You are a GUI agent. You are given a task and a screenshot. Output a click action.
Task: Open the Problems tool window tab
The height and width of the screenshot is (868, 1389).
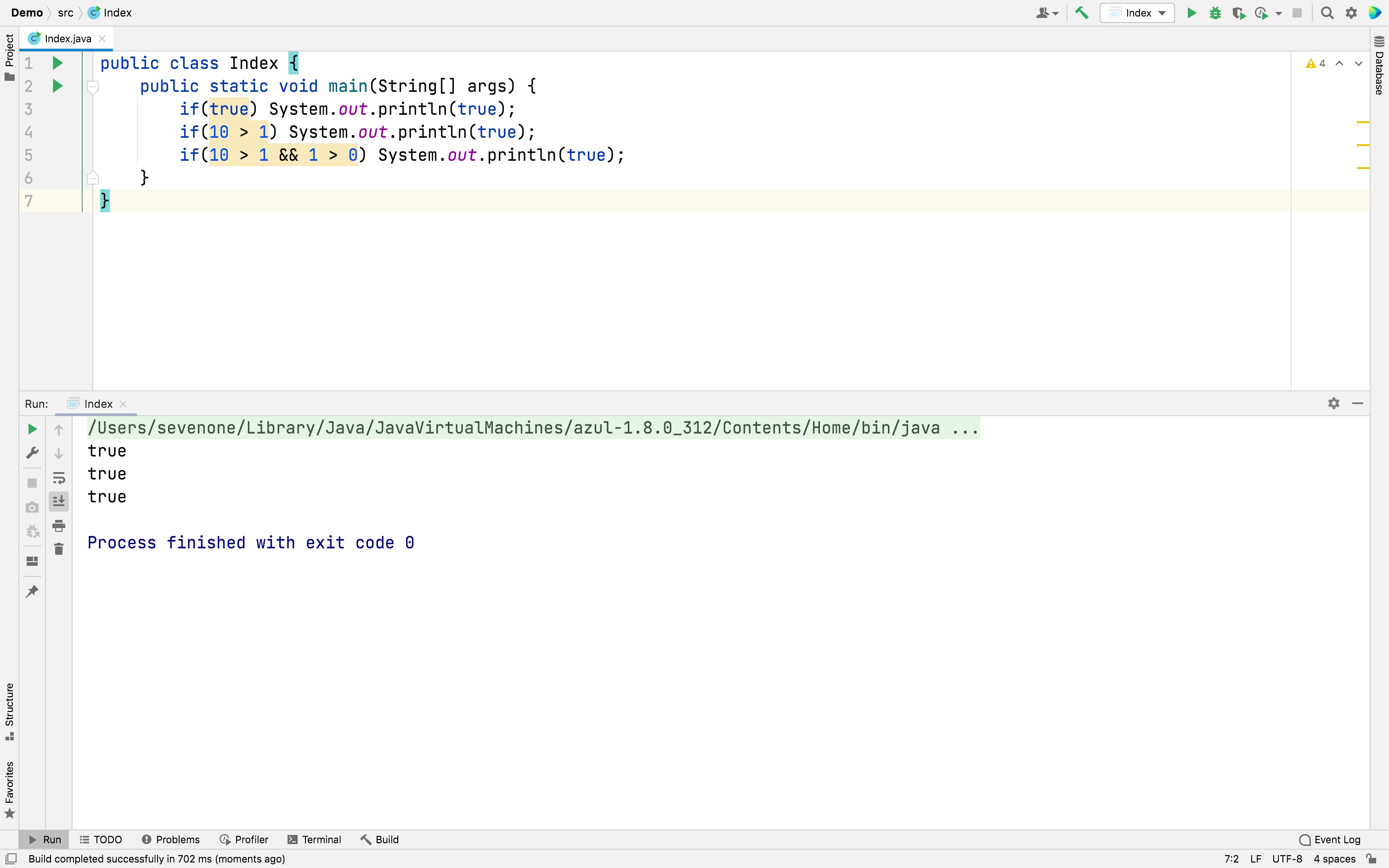pyautogui.click(x=170, y=840)
